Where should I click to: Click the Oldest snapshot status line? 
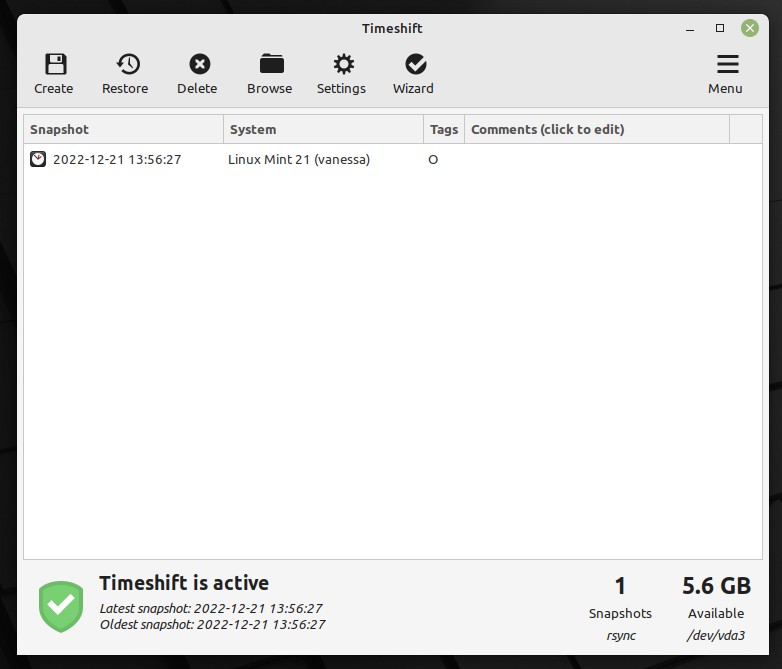coord(212,625)
